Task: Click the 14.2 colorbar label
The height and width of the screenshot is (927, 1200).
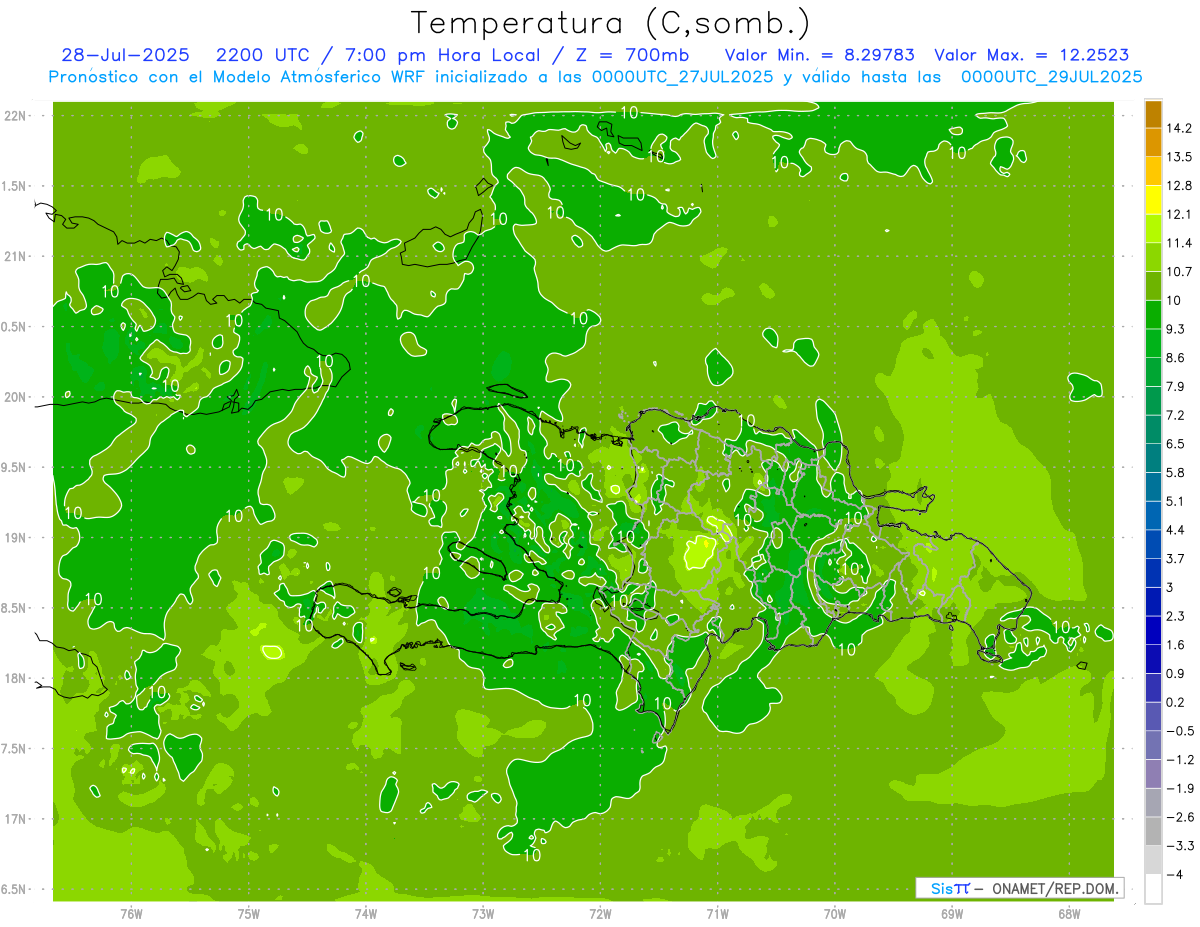Action: point(1178,128)
